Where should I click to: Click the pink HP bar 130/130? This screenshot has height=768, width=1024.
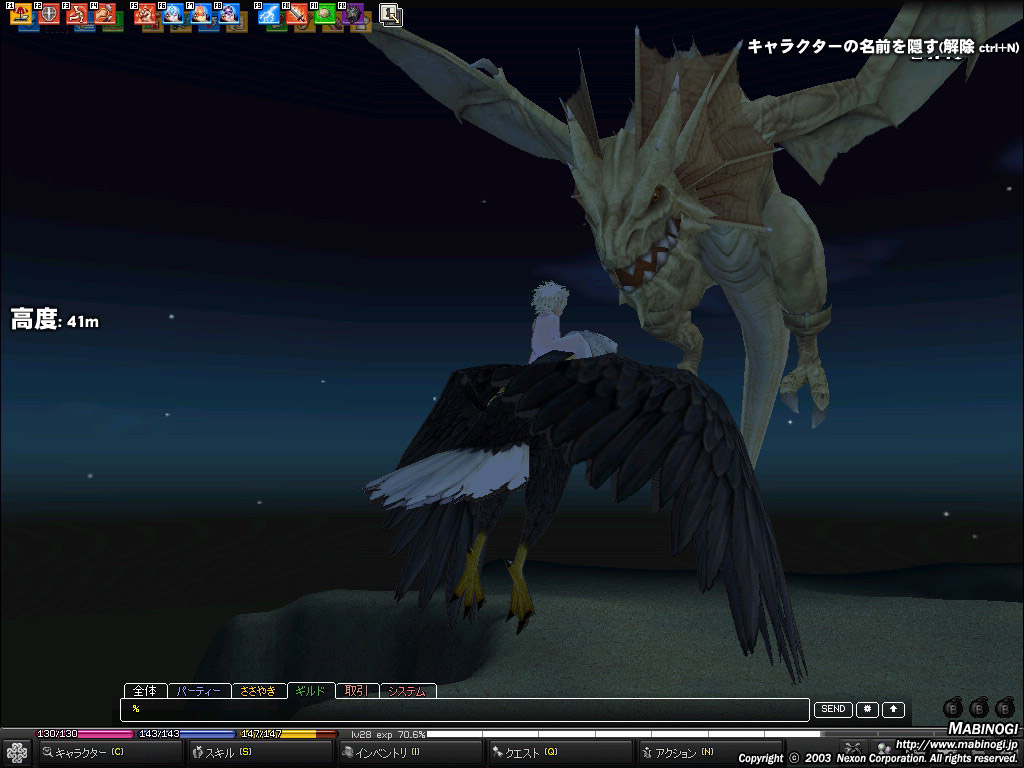click(85, 734)
